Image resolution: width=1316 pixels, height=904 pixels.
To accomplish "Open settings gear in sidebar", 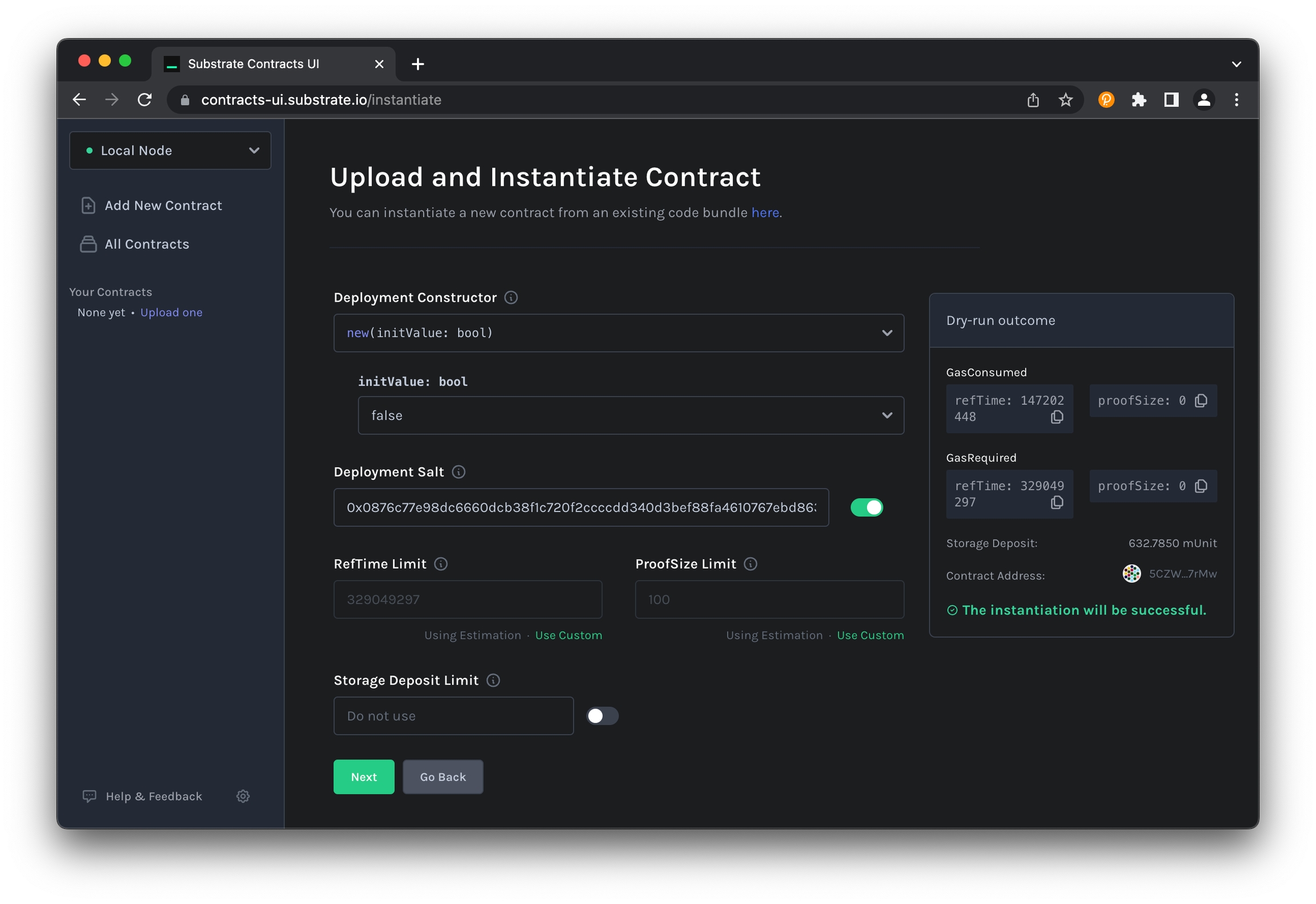I will [243, 796].
